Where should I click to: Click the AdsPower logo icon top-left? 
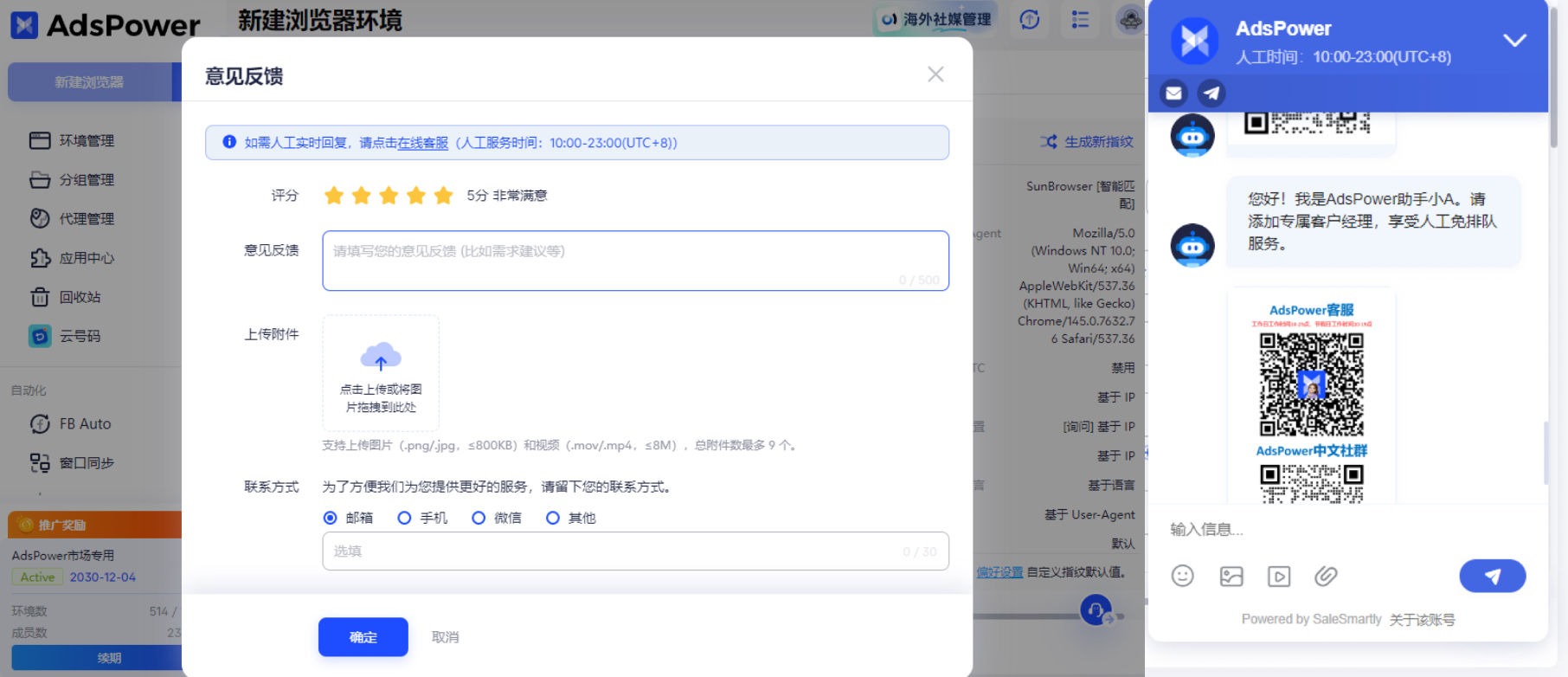[24, 25]
